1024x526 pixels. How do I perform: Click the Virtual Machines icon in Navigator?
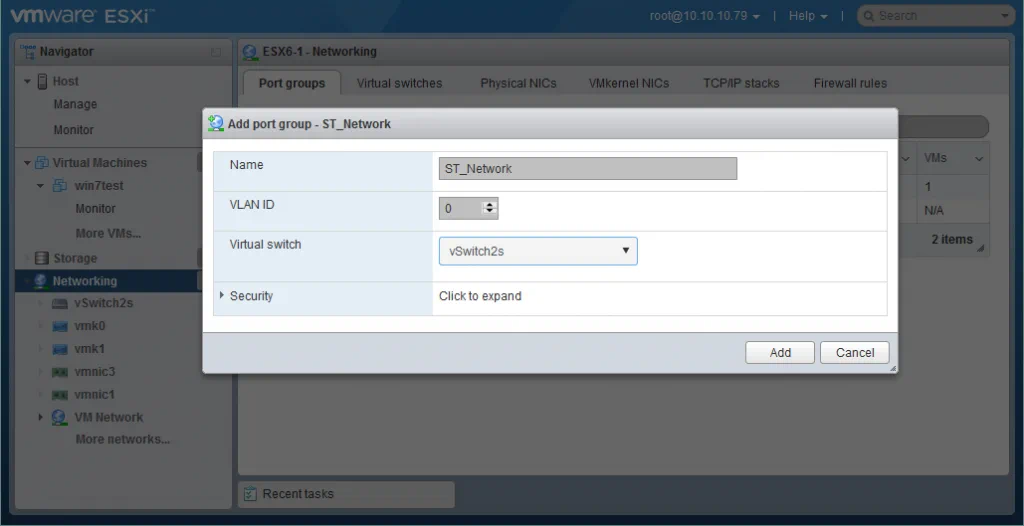[42, 162]
